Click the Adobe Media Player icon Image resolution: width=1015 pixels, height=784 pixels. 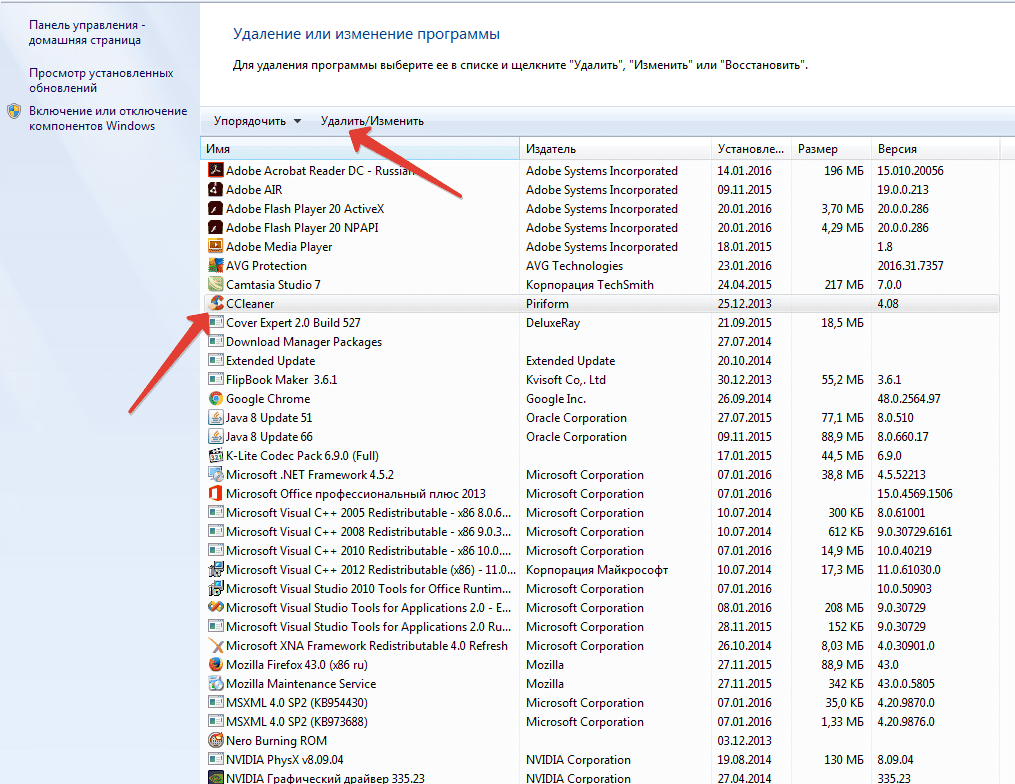pos(216,246)
